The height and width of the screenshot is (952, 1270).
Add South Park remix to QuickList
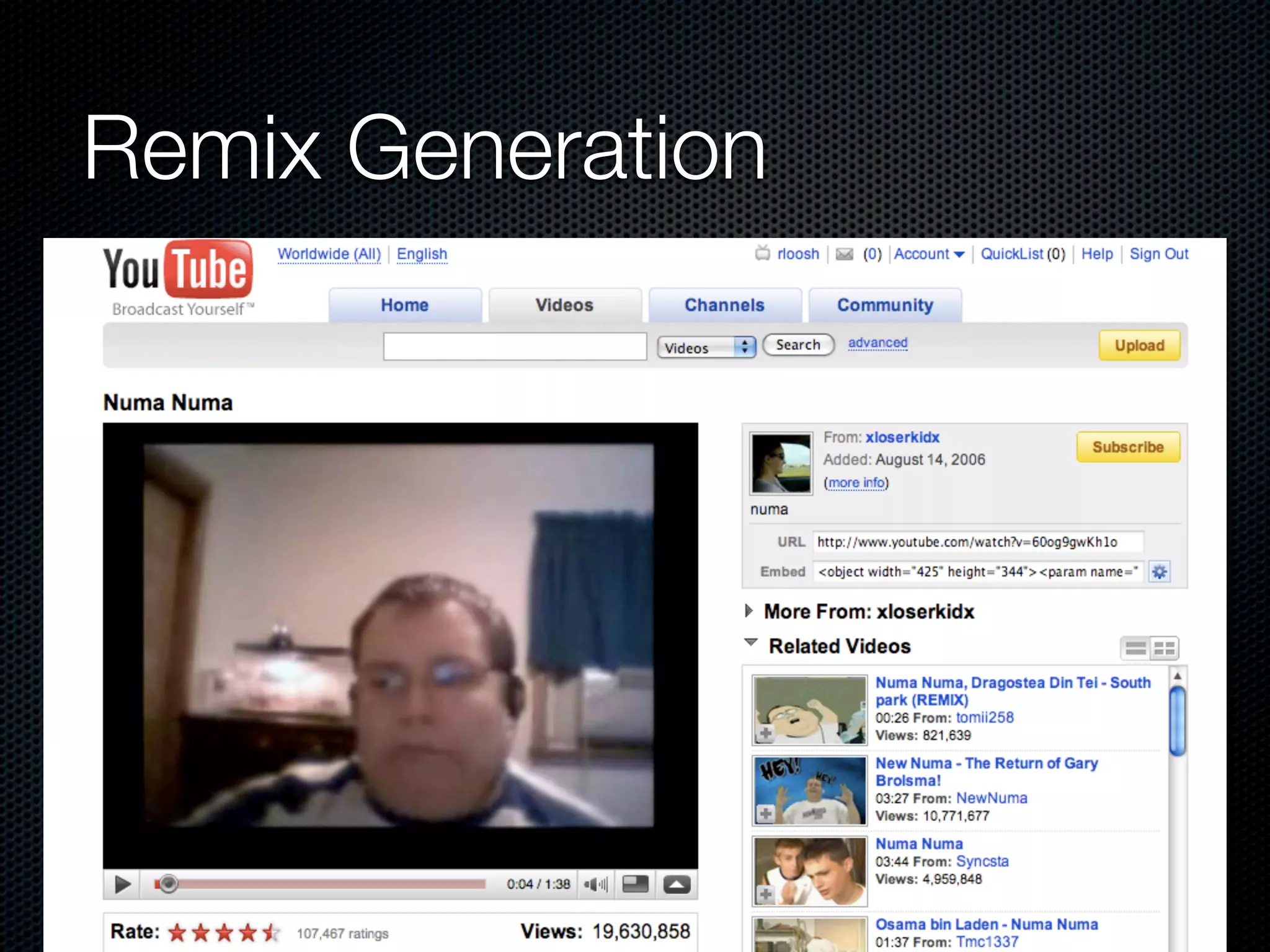pos(766,733)
